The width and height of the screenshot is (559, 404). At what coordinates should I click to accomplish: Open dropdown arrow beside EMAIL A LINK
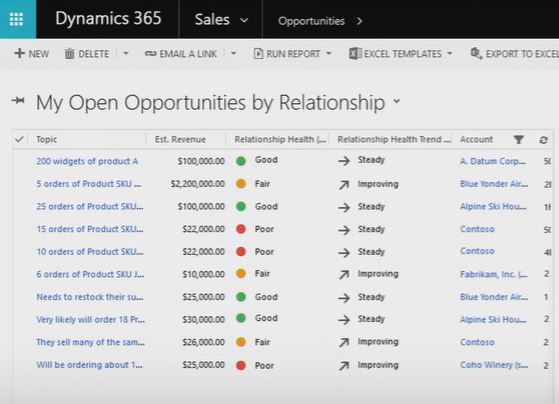click(x=234, y=53)
